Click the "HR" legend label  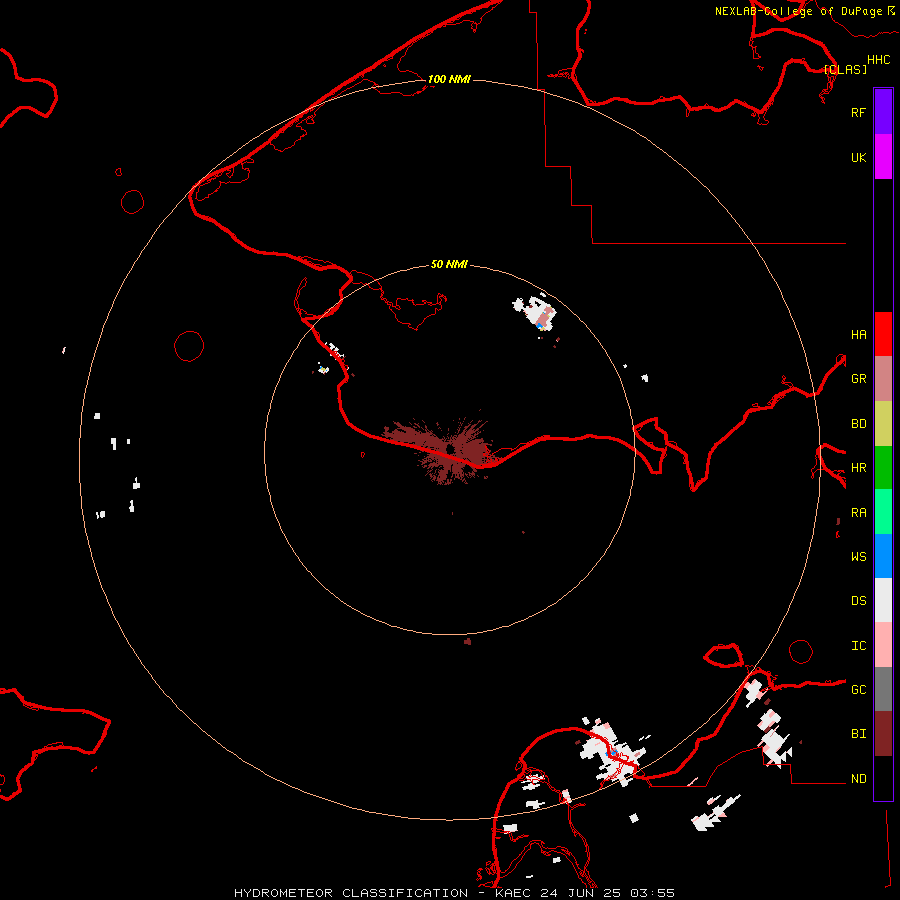pyautogui.click(x=858, y=467)
